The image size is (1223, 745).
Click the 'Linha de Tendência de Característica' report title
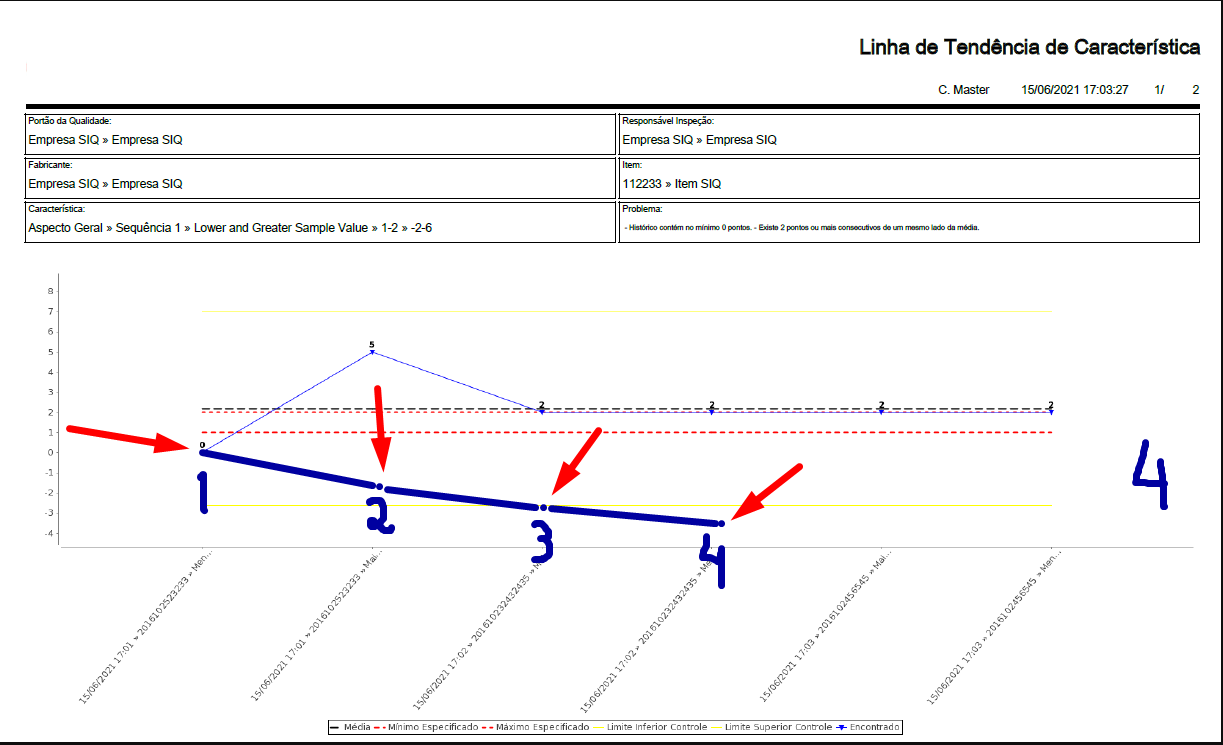point(1030,47)
